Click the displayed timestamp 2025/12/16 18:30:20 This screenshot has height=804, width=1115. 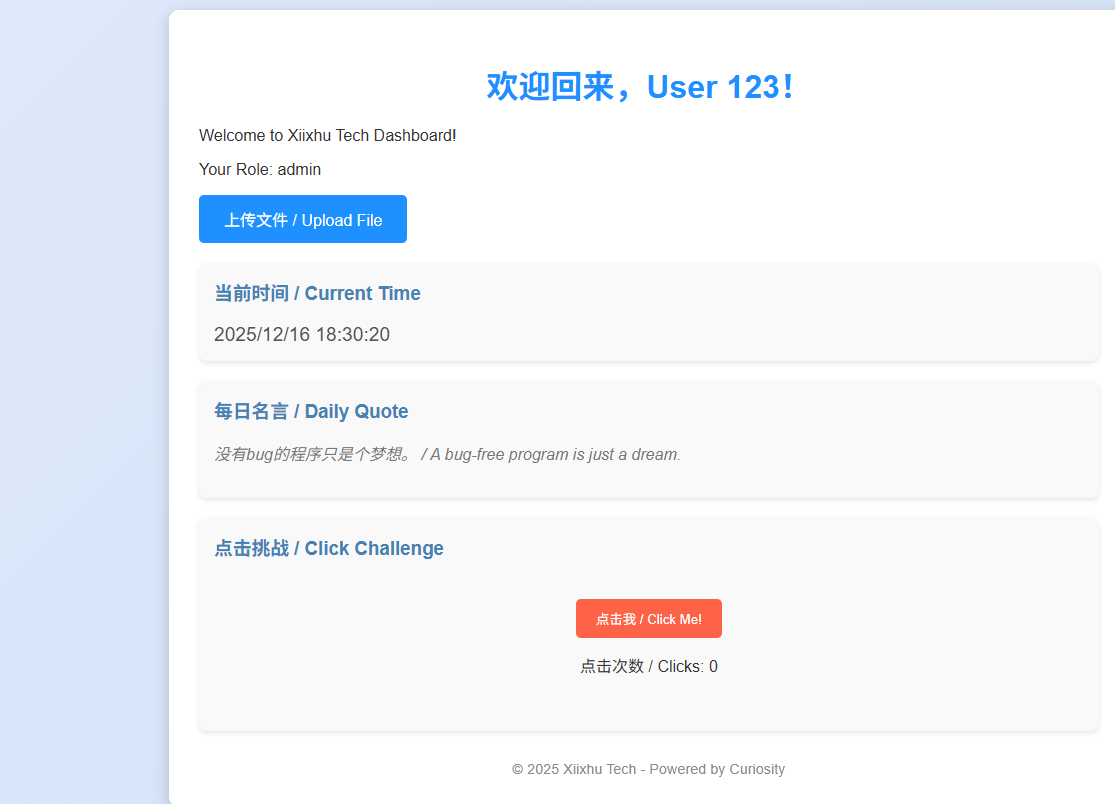point(301,334)
